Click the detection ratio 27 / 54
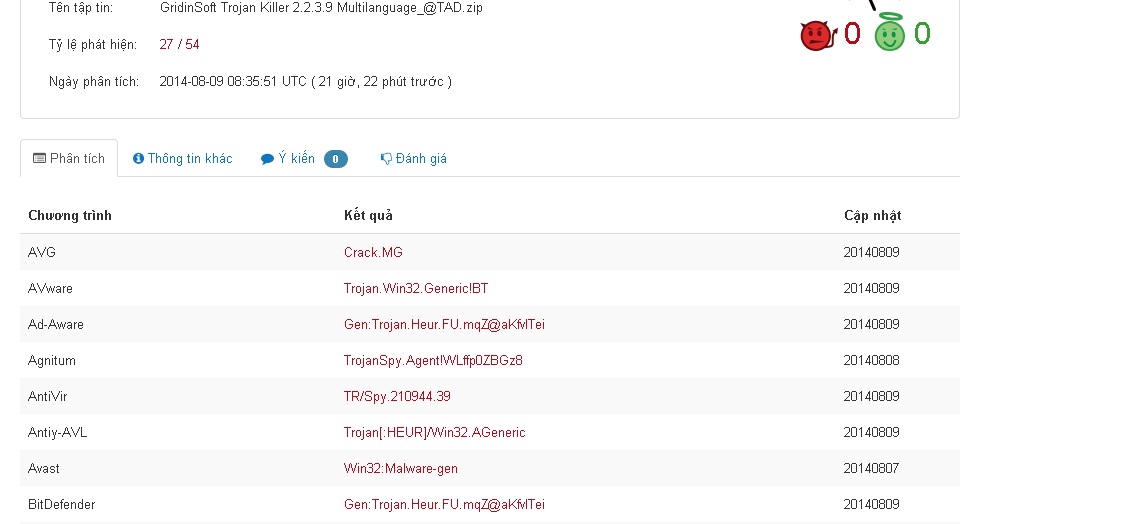Image resolution: width=1126 pixels, height=524 pixels. tap(180, 45)
